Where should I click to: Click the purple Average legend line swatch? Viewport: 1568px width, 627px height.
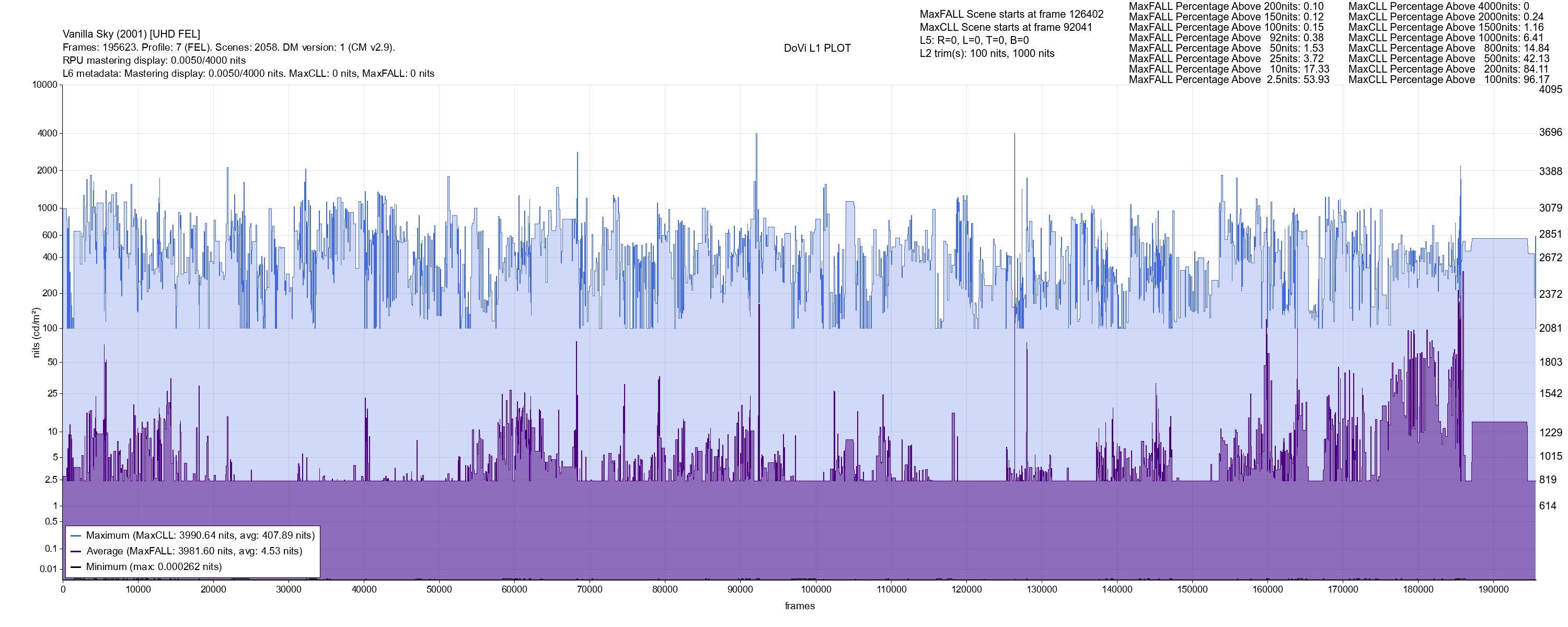(x=76, y=552)
